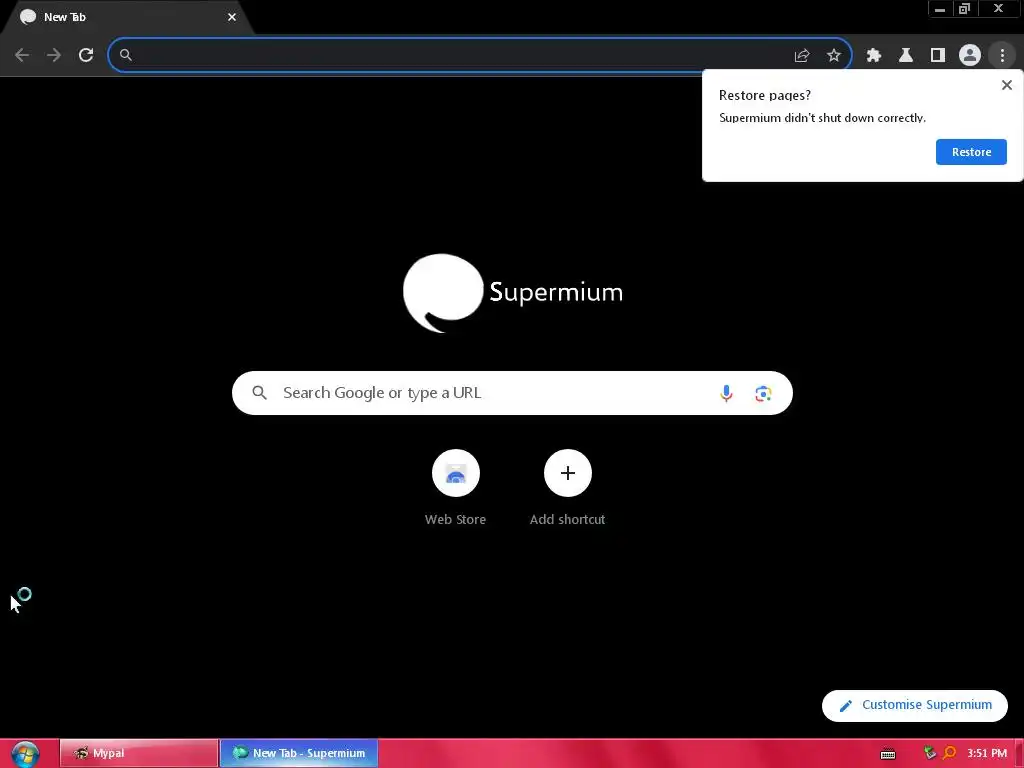Start voice search with the microphone icon
The height and width of the screenshot is (768, 1024).
click(726, 393)
